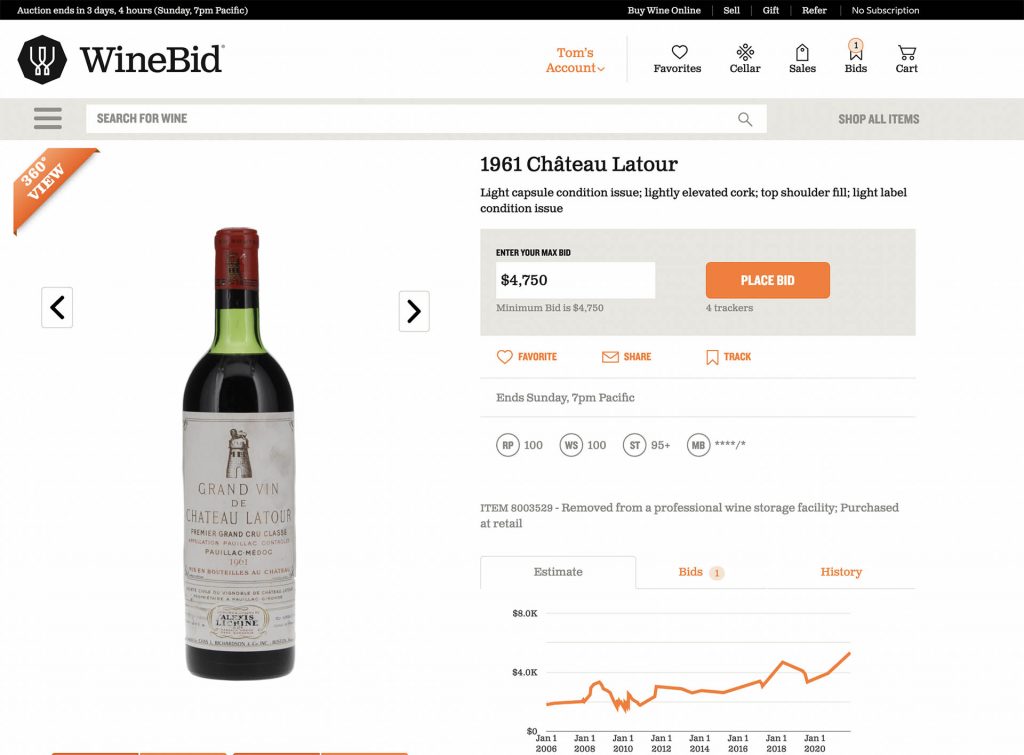The width and height of the screenshot is (1024, 755).
Task: Switch to the Bids tab
Action: (x=700, y=572)
